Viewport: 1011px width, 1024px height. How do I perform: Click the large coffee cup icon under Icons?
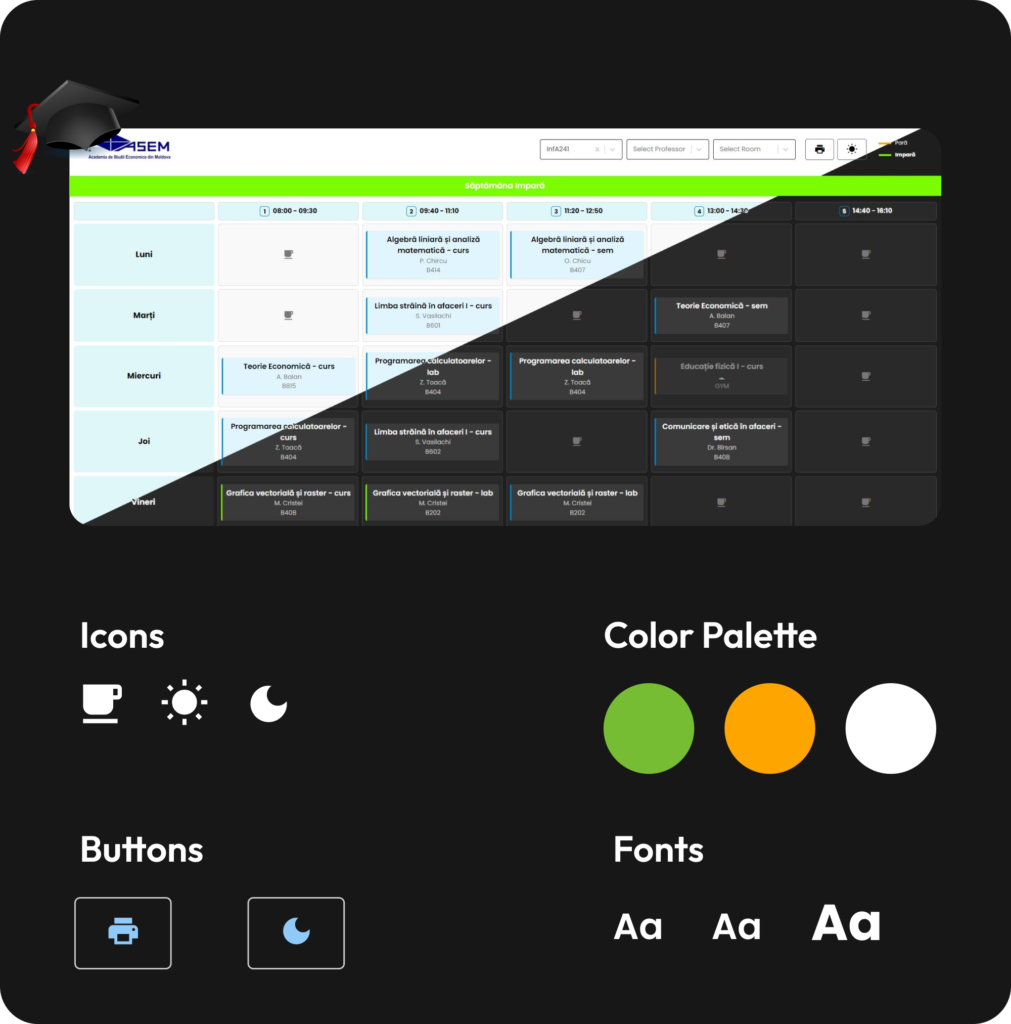[x=102, y=703]
